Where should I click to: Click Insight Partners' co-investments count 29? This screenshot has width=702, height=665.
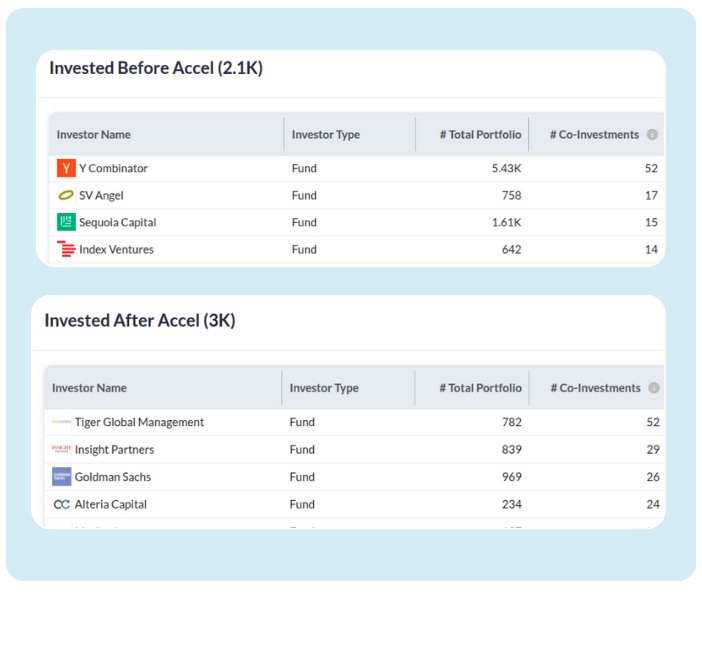tap(653, 450)
